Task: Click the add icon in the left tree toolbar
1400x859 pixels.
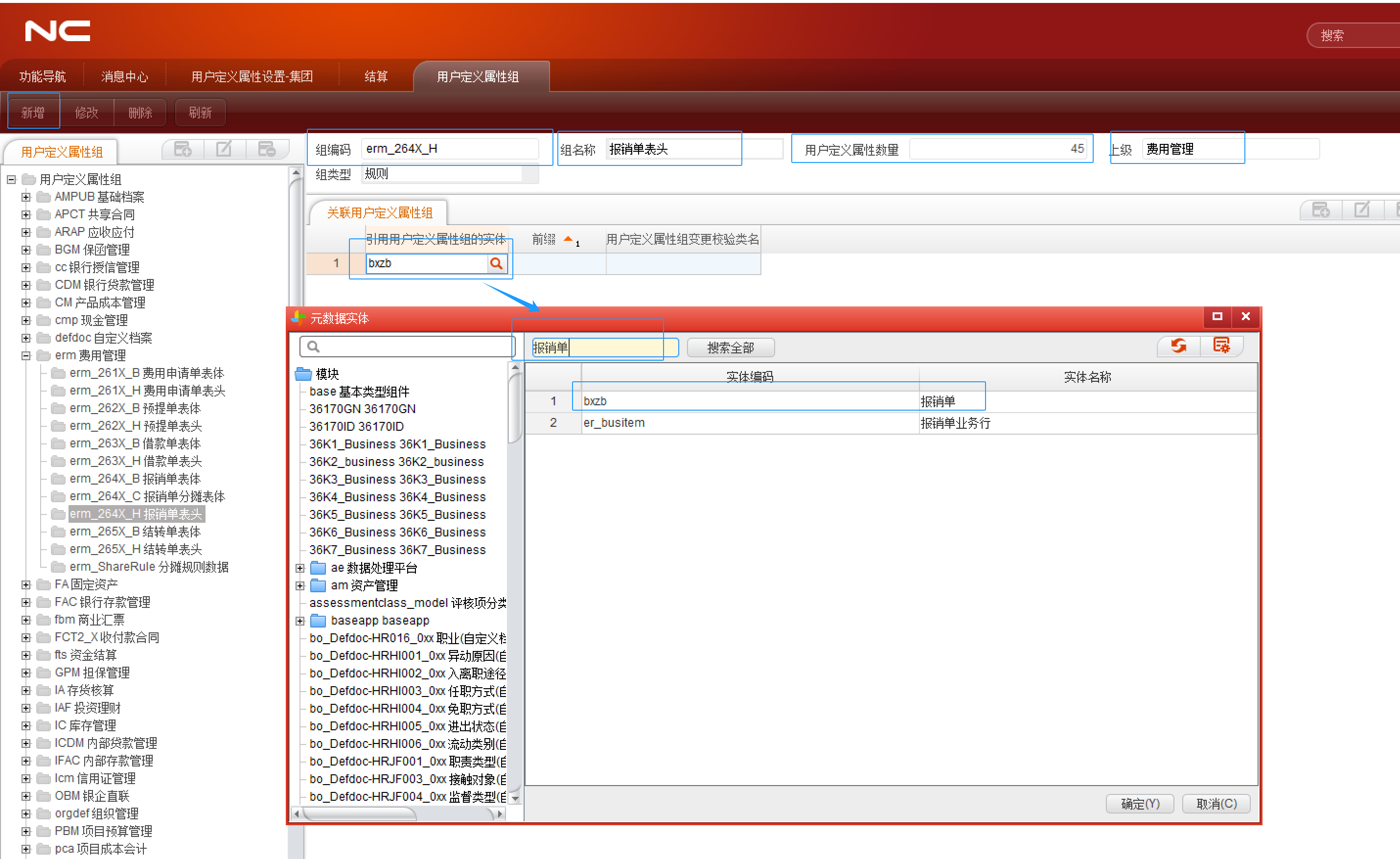Action: coord(183,149)
